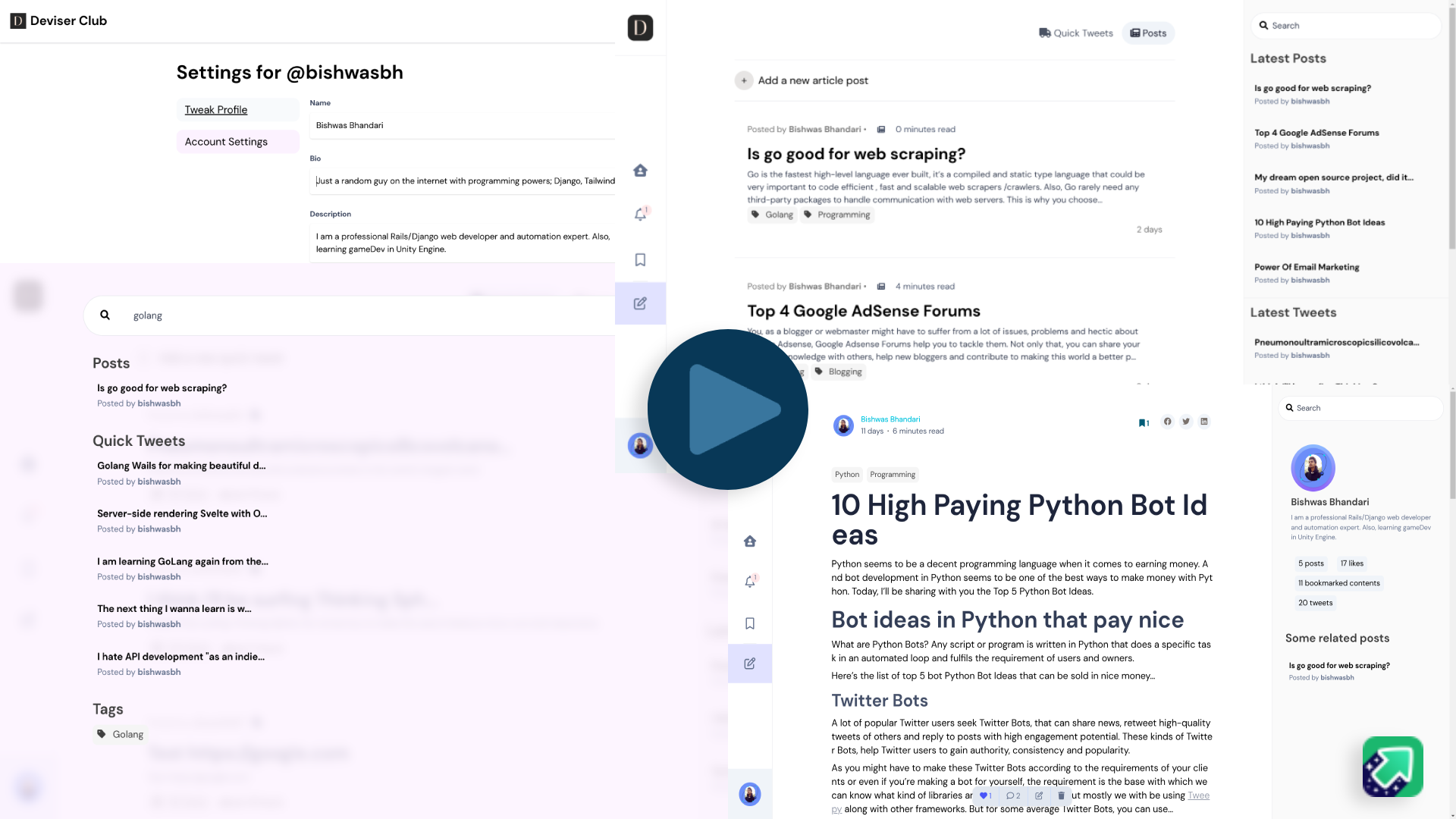Screen dimensions: 1456x819
Task: Edit the post with the pencil icon
Action: [1037, 795]
